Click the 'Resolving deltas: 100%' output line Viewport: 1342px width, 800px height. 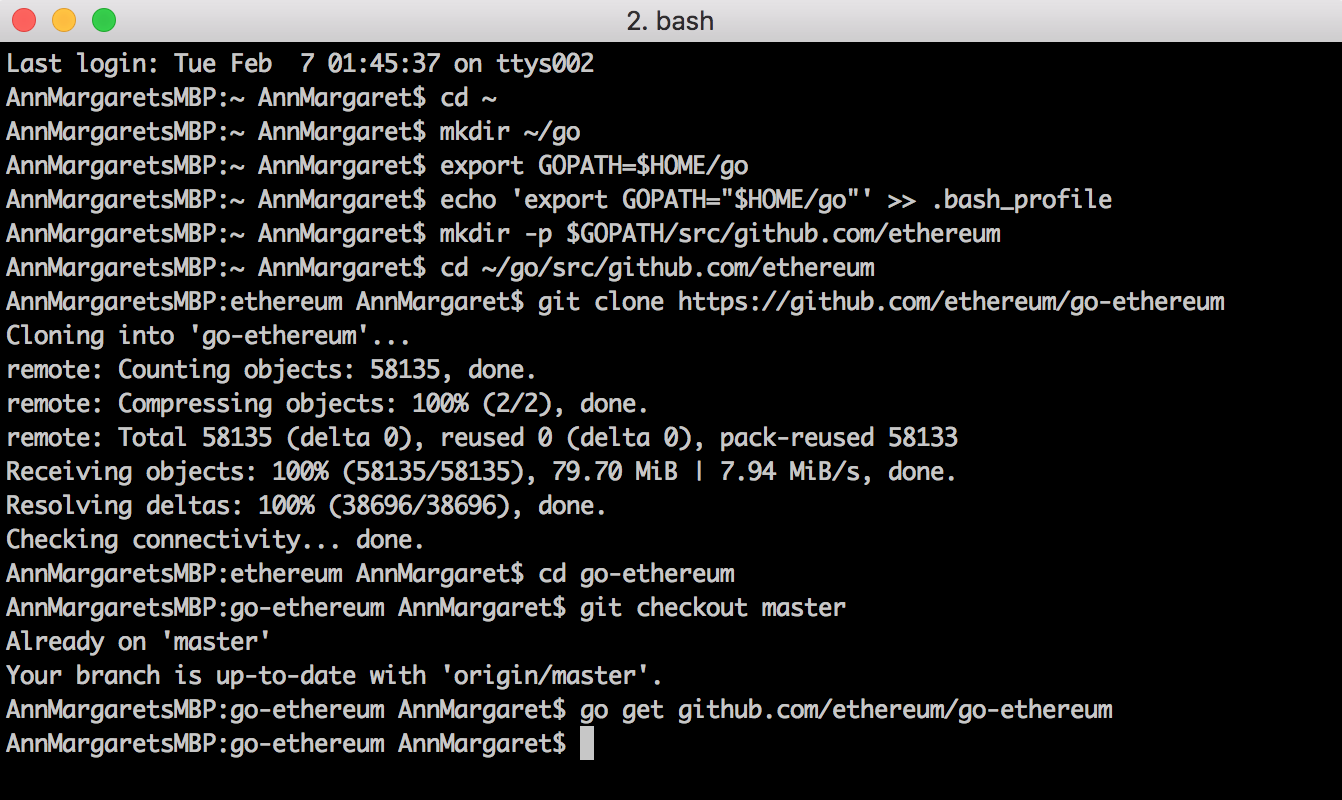click(x=306, y=506)
